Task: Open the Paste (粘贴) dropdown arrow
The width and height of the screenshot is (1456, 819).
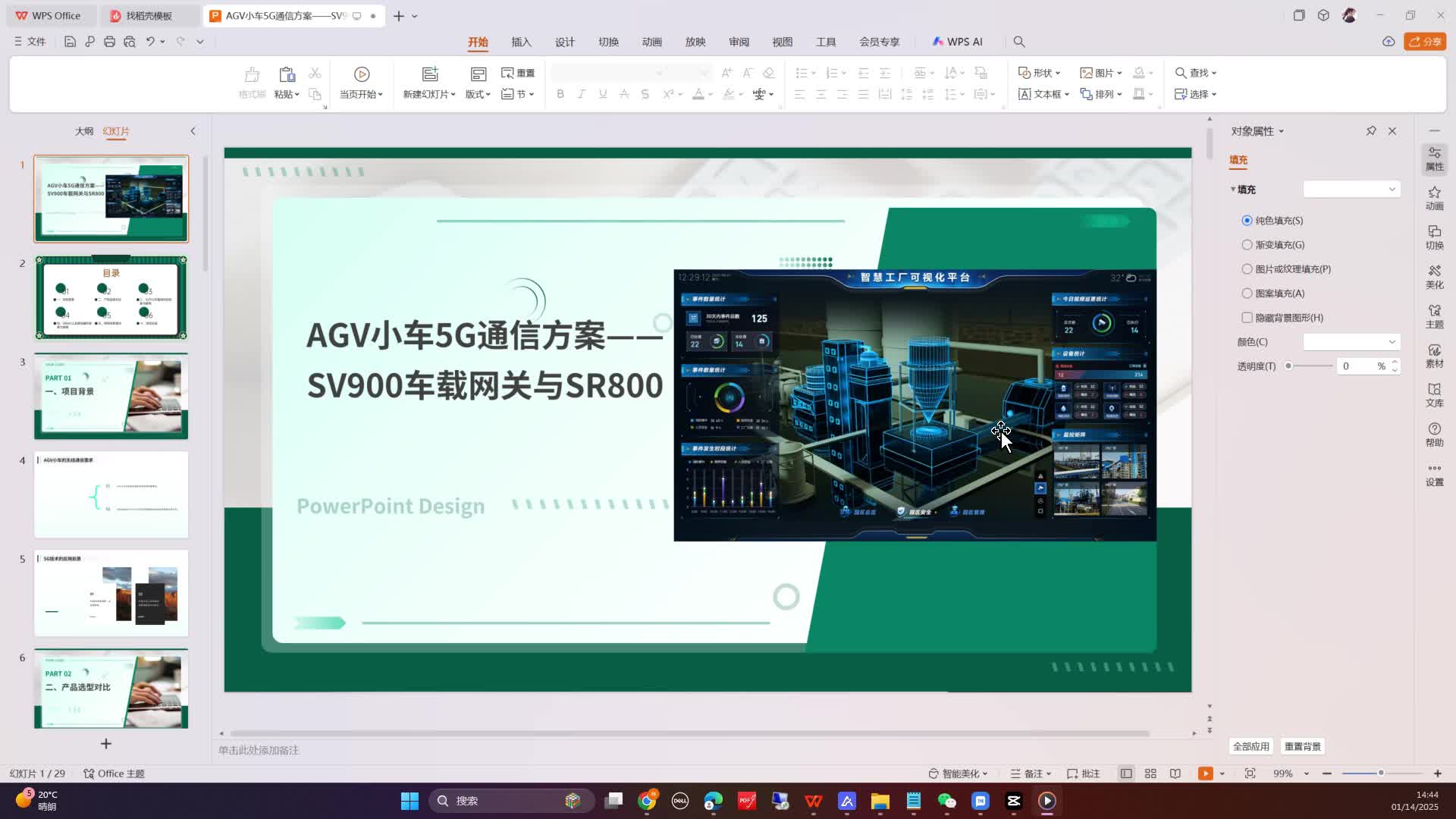Action: [x=297, y=94]
